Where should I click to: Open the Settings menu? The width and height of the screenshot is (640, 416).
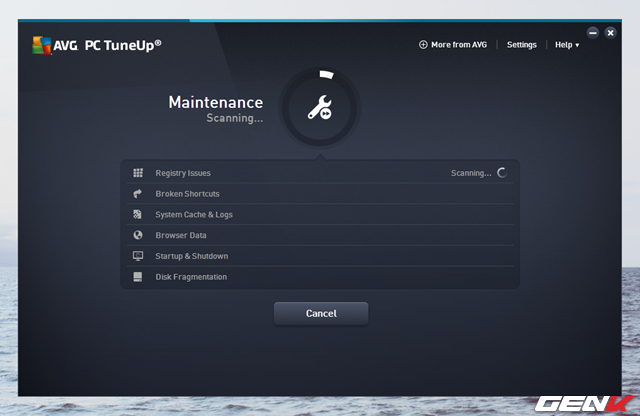point(521,45)
